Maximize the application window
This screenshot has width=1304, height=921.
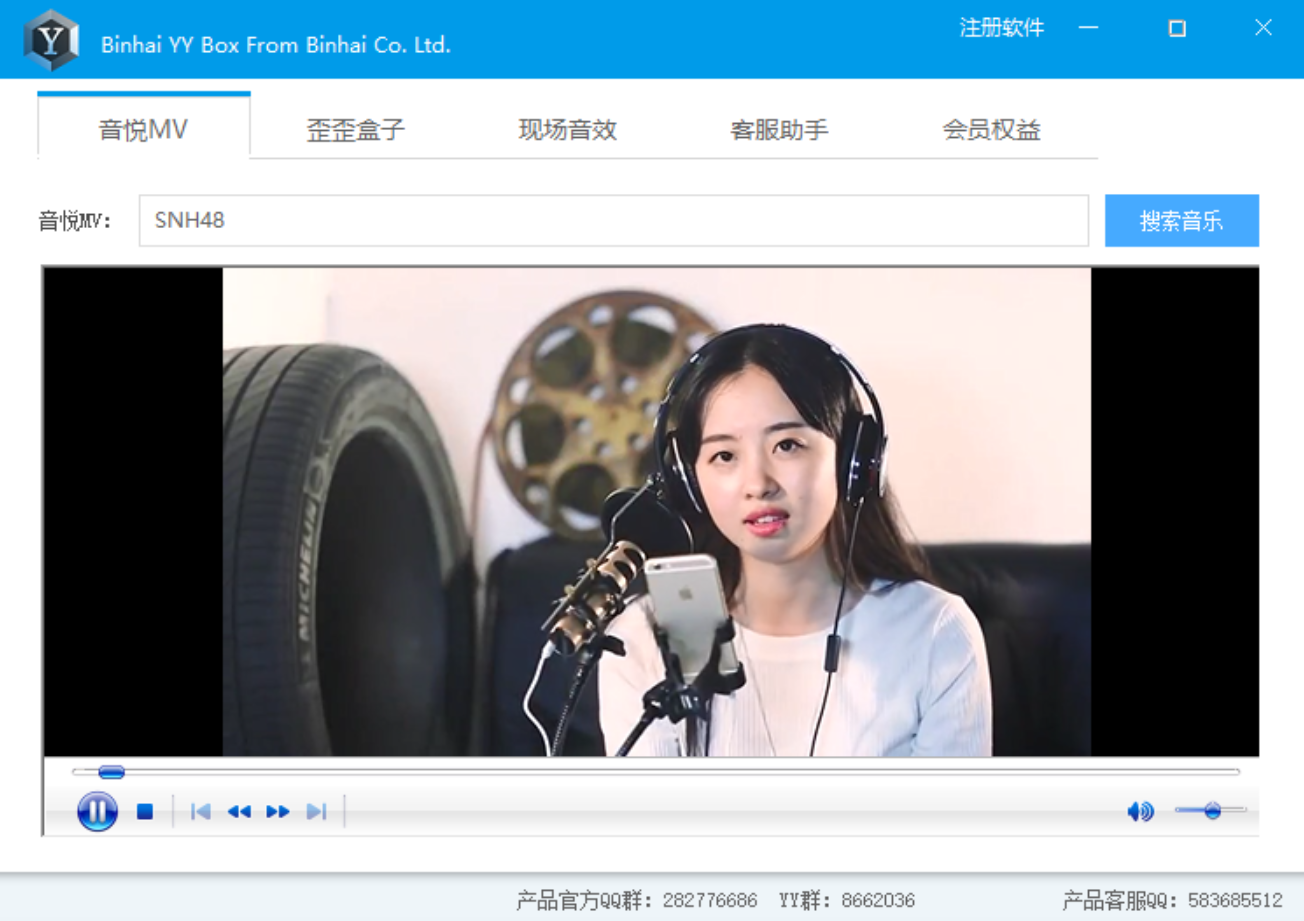point(1177,29)
